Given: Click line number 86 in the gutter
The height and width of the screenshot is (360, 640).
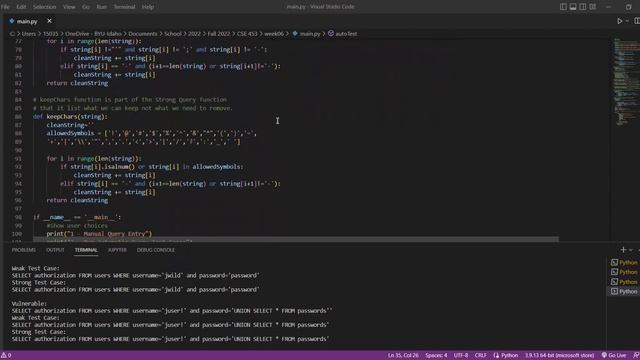Looking at the screenshot, I should [18, 117].
